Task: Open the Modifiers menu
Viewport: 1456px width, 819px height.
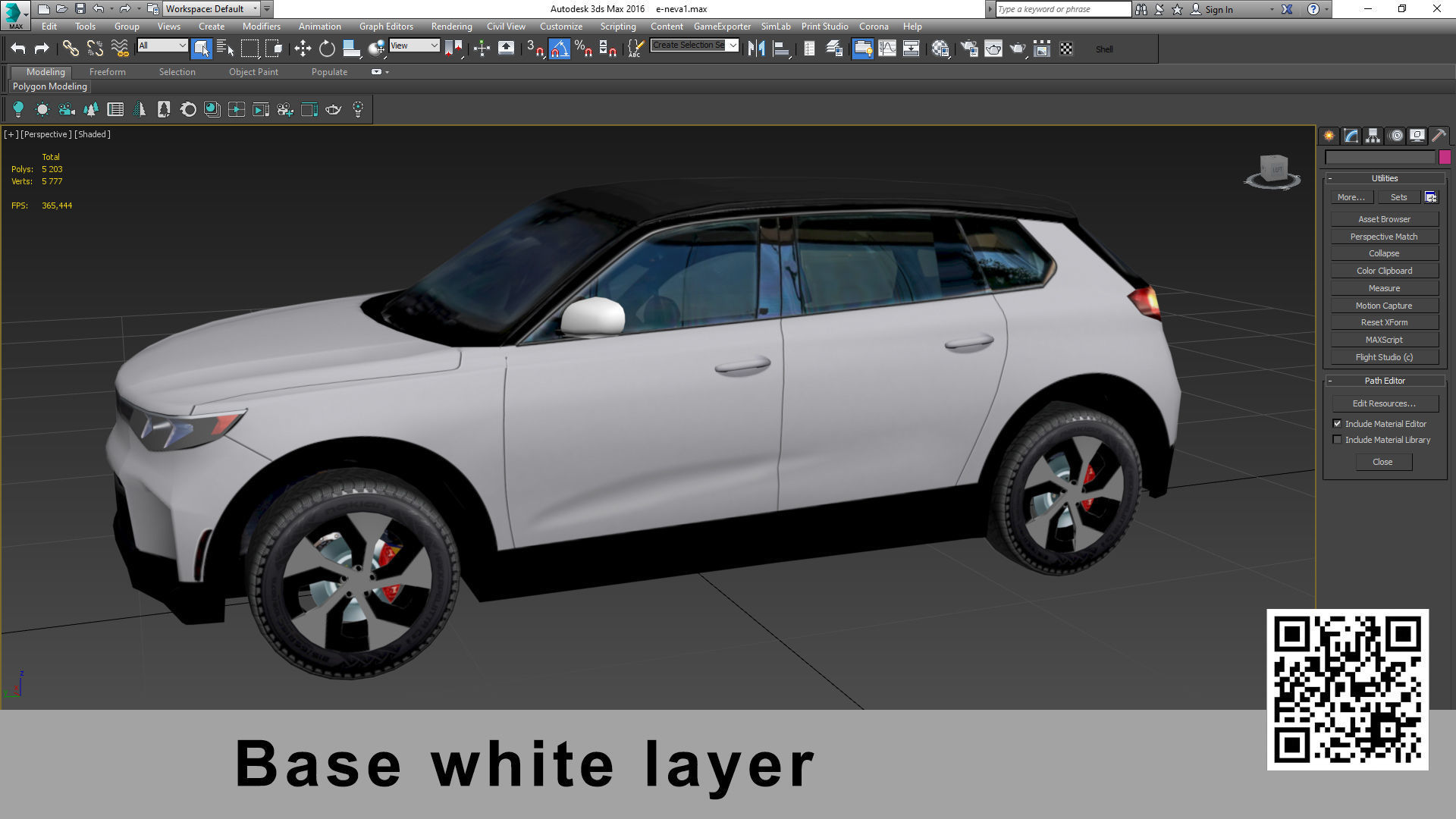Action: pyautogui.click(x=262, y=27)
